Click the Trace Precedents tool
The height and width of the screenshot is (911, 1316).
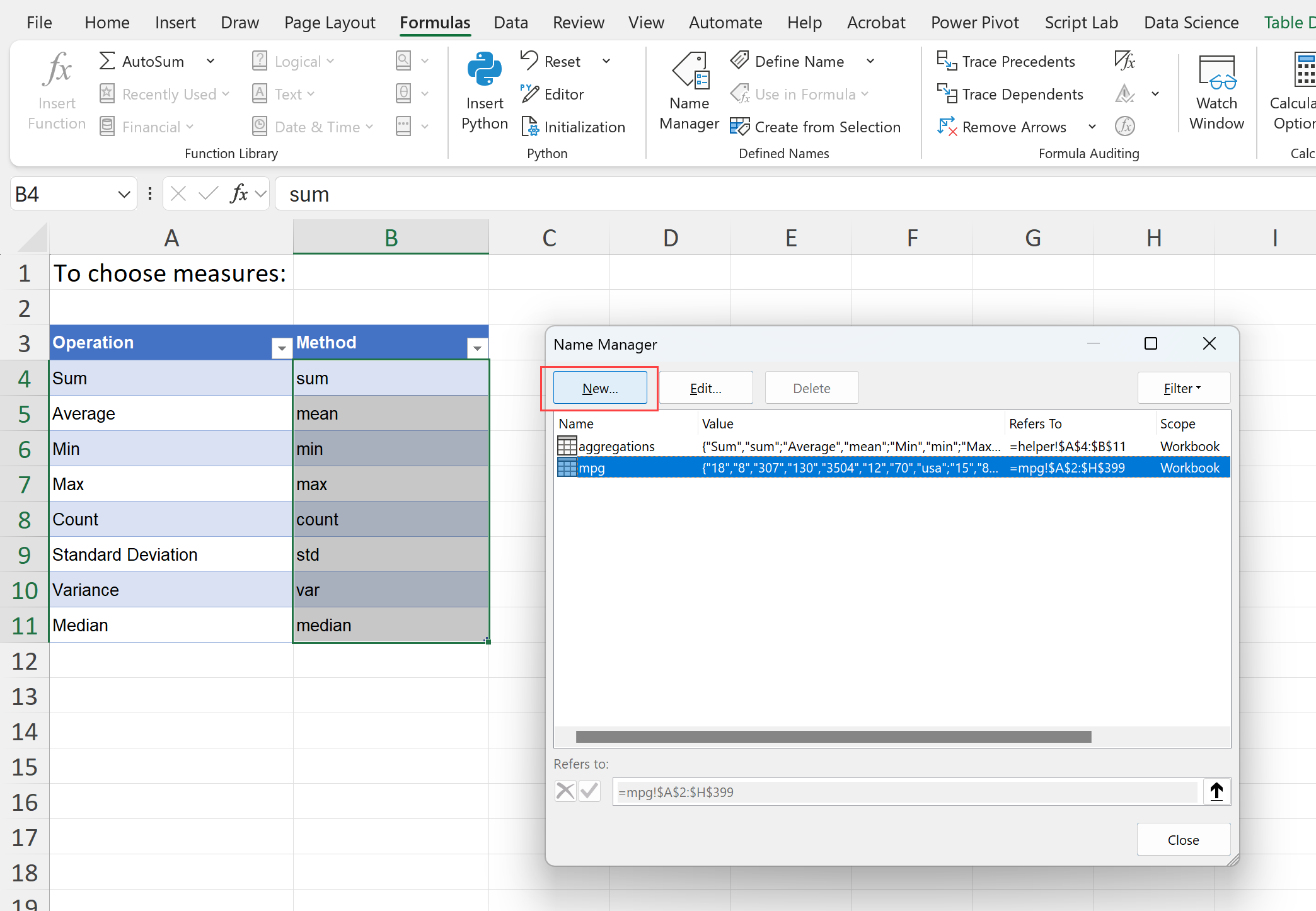[1006, 62]
